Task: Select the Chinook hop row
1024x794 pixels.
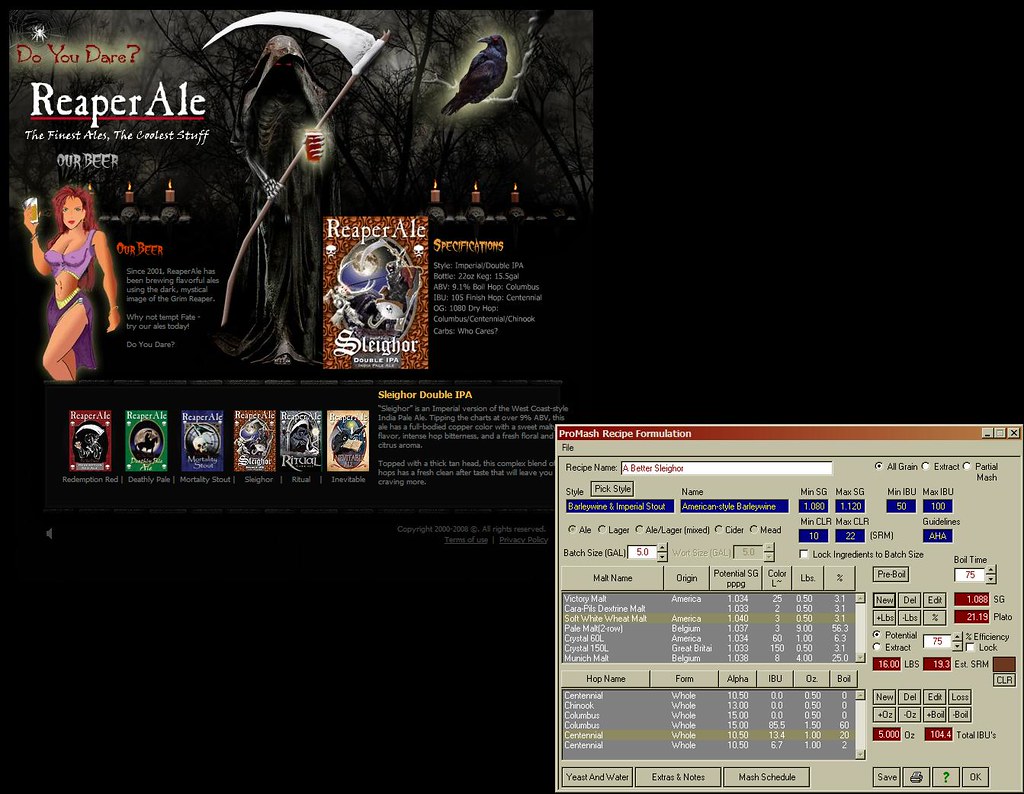Action: (709, 705)
